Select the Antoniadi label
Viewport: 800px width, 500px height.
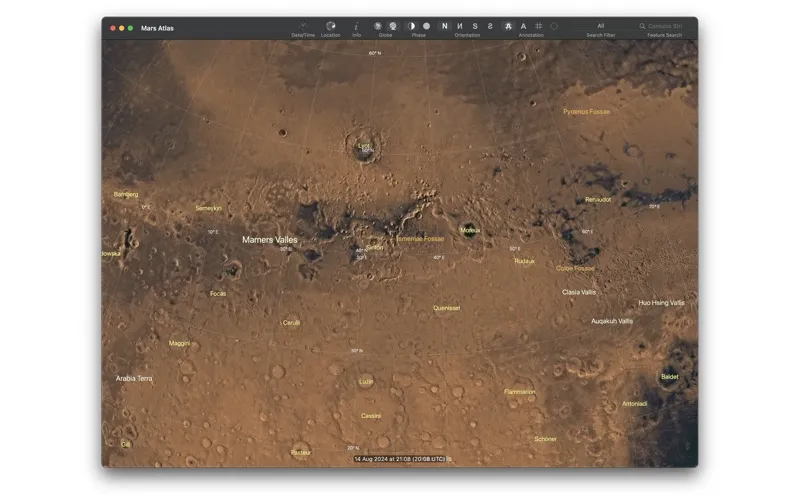(635, 404)
